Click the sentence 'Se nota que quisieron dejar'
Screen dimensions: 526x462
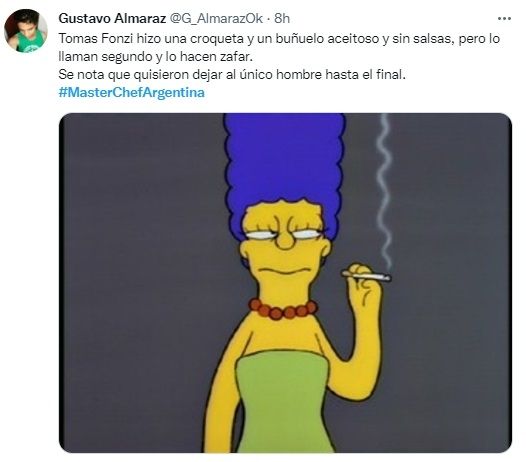(x=232, y=74)
